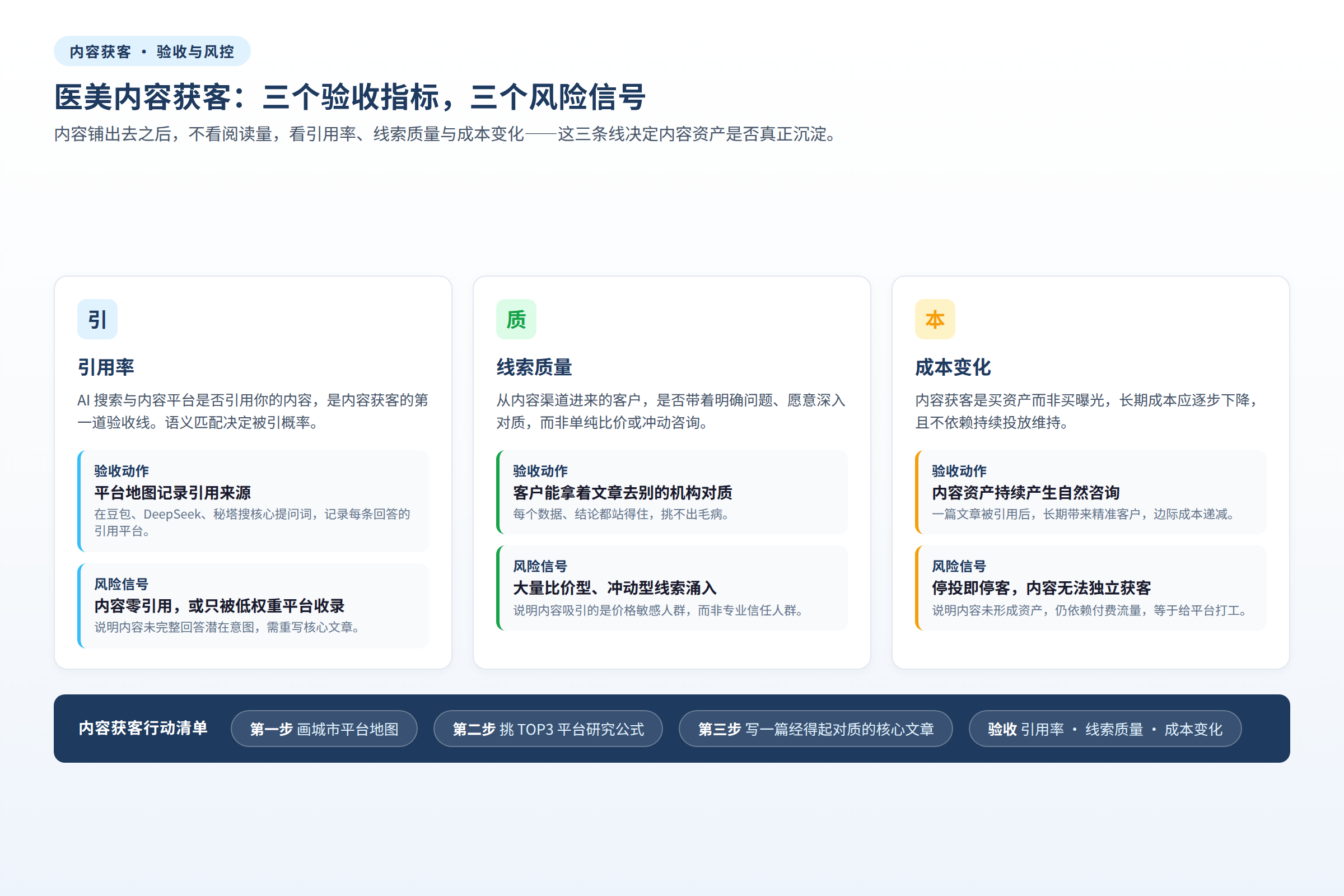
Task: Click the 平台地图记录引用来源 item title
Action: pyautogui.click(x=172, y=493)
